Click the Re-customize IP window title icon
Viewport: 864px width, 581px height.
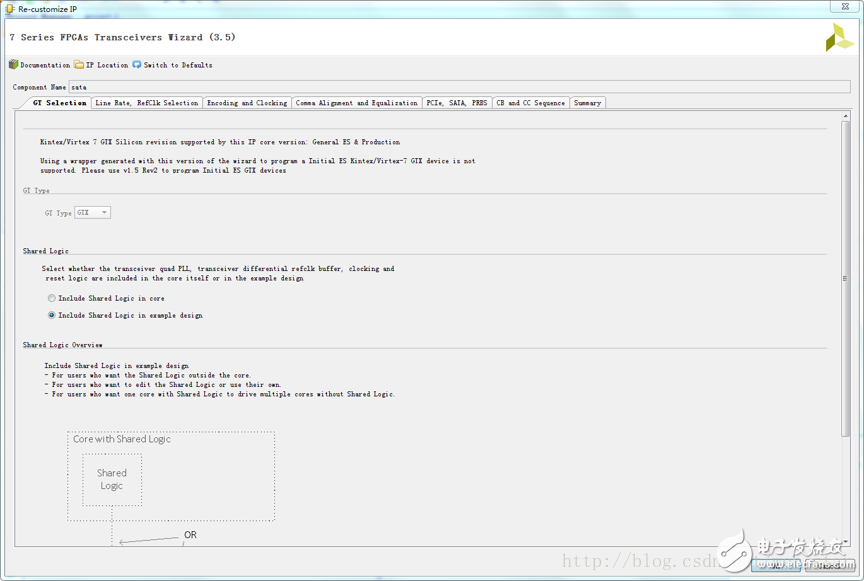[x=10, y=8]
